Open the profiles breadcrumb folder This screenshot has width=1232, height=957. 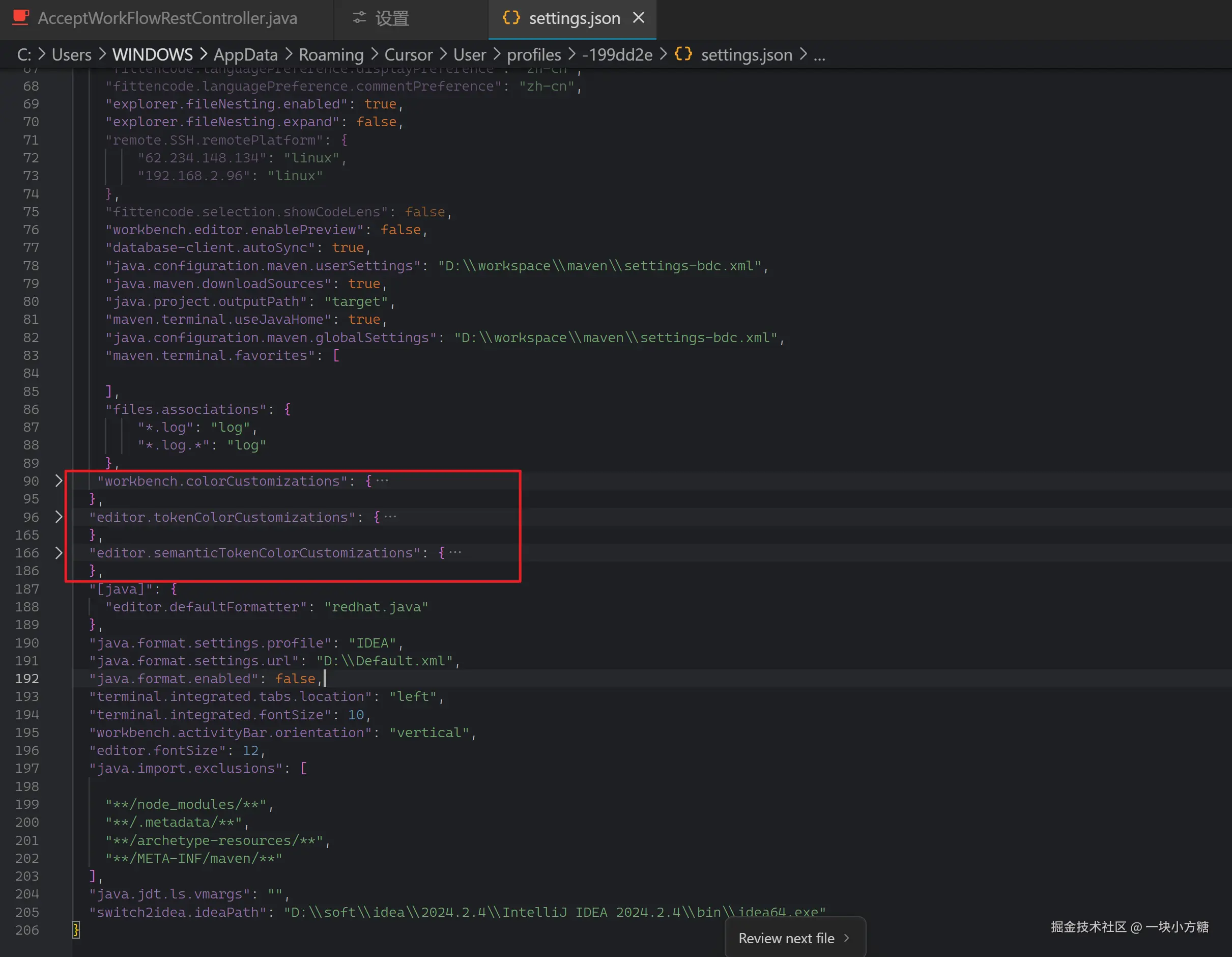click(534, 55)
